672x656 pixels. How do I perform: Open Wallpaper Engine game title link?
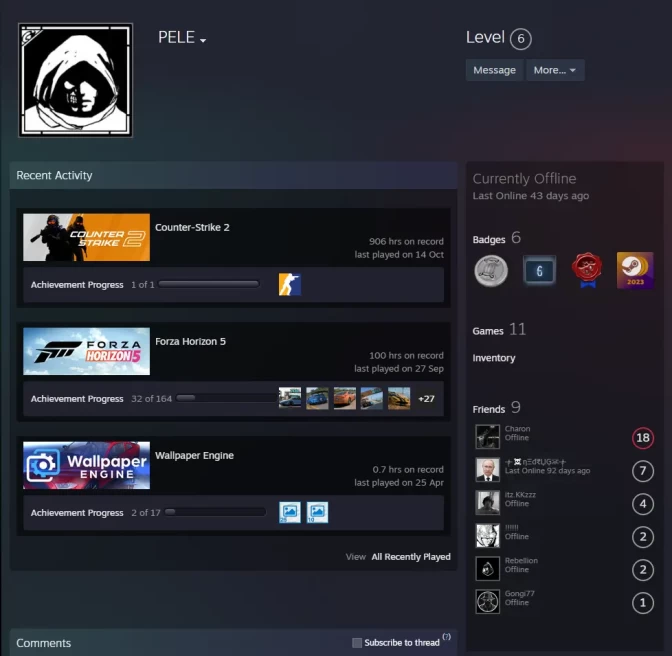pos(194,455)
